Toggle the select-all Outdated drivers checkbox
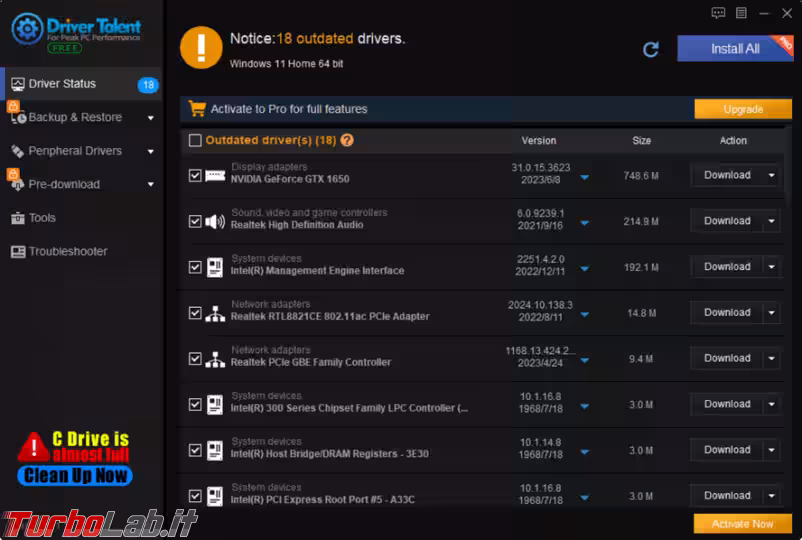Viewport: 802px width, 540px height. 195,140
